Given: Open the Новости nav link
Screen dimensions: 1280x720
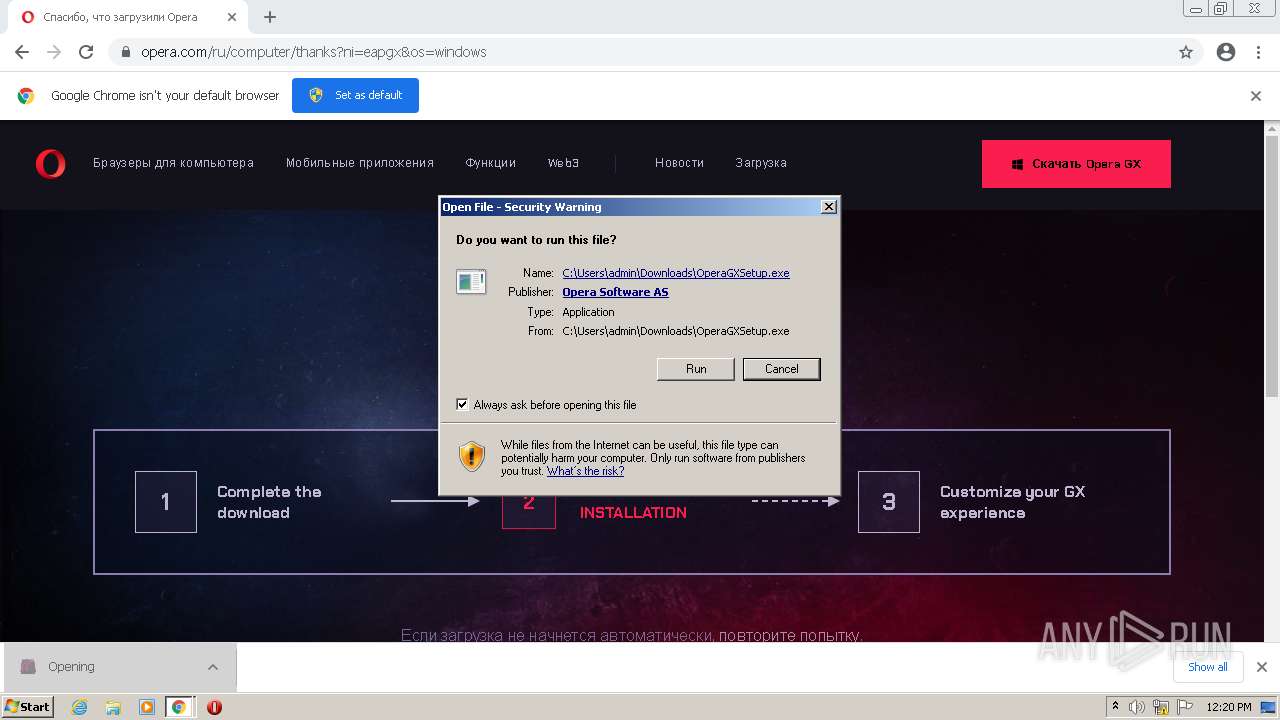Looking at the screenshot, I should [x=679, y=163].
